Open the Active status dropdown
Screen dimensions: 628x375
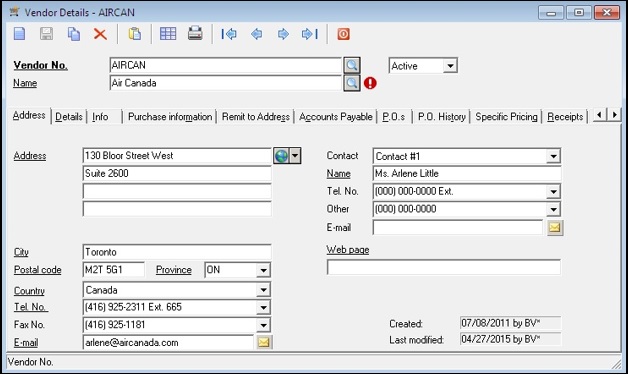pos(450,66)
